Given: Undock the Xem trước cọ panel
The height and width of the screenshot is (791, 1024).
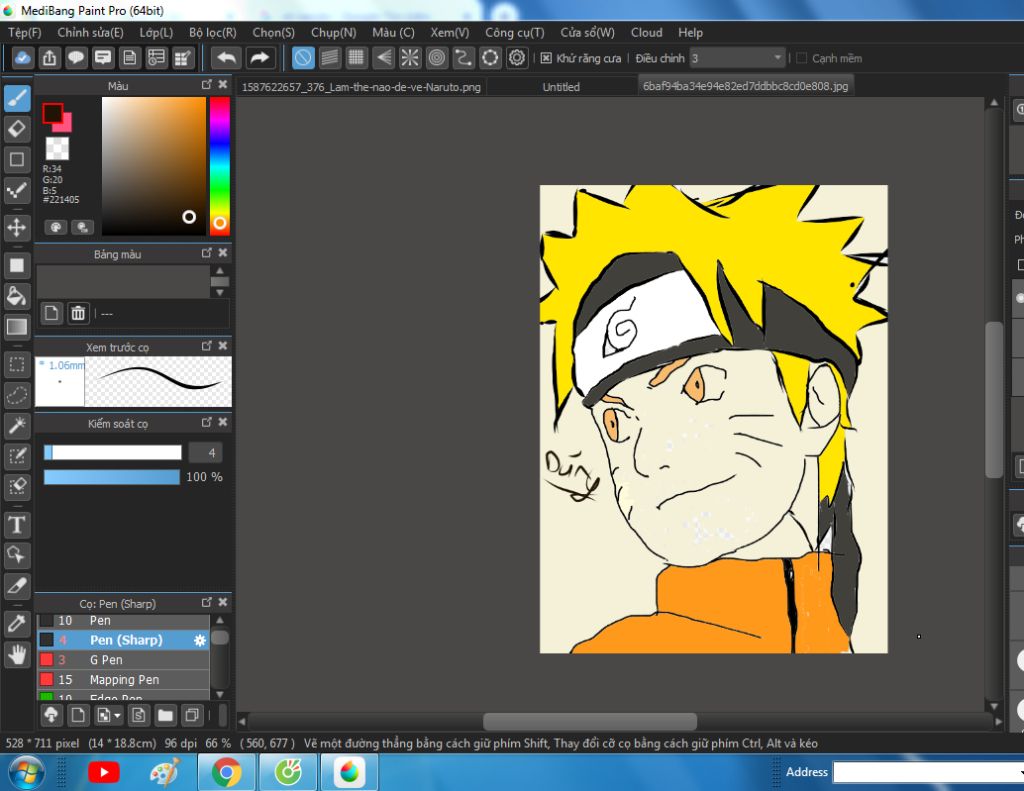Looking at the screenshot, I should point(206,346).
